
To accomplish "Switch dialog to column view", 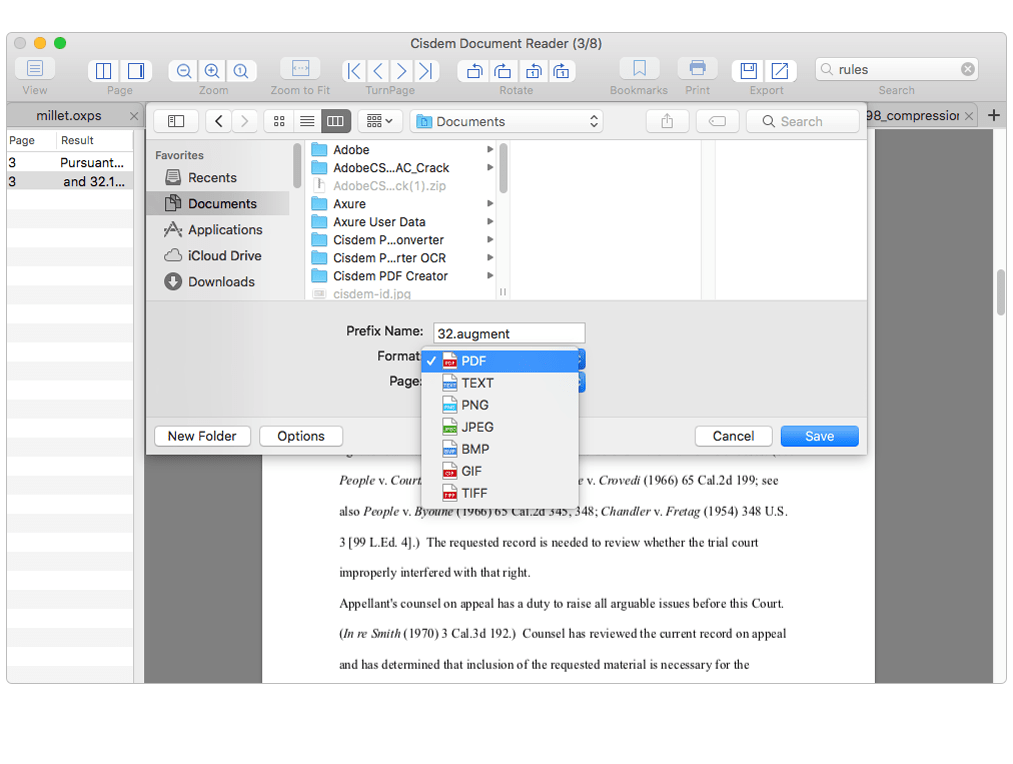I will [x=335, y=121].
